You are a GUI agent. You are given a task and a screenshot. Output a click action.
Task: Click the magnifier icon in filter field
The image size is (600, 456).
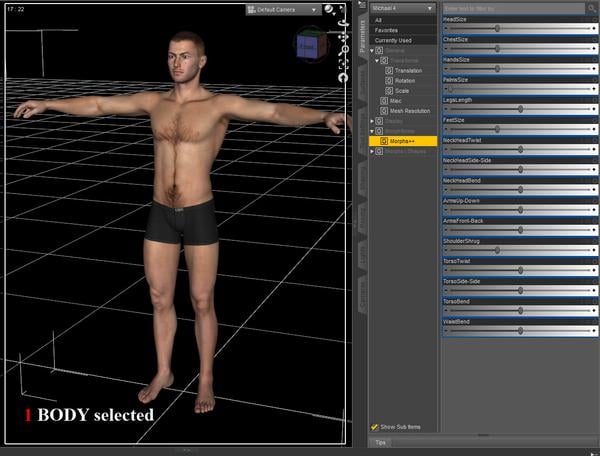592,8
